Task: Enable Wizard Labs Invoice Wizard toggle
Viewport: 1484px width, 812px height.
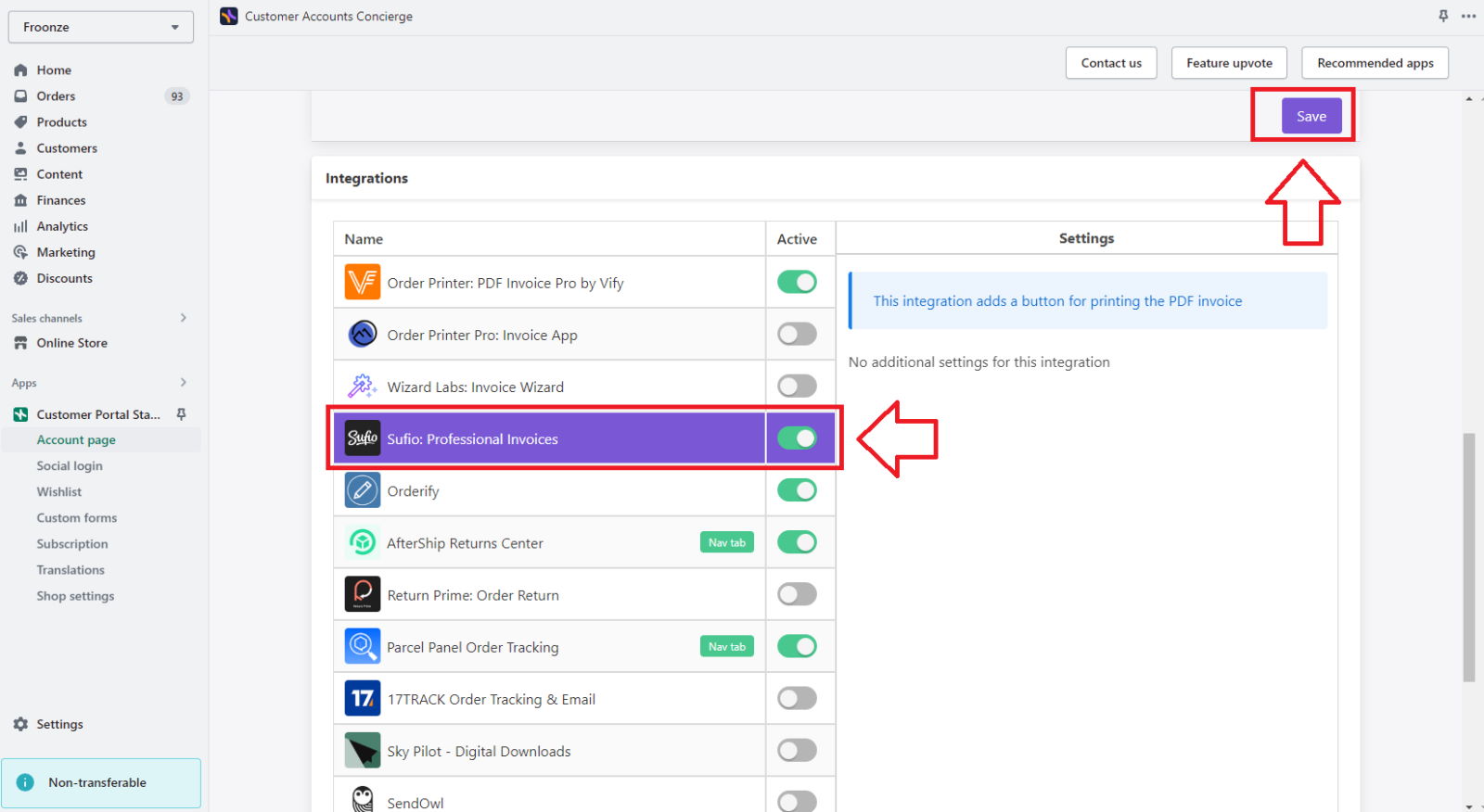Action: [x=797, y=386]
